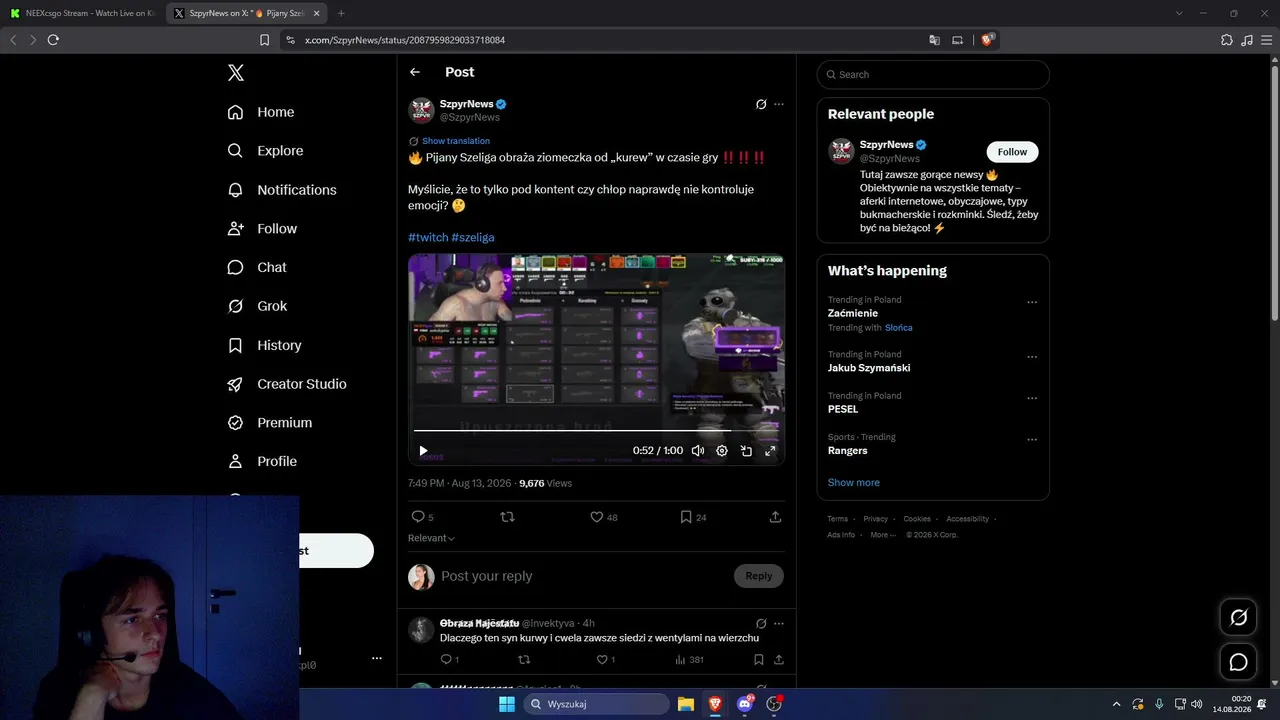
Task: Bookmark the invektyva reply
Action: coord(759,660)
